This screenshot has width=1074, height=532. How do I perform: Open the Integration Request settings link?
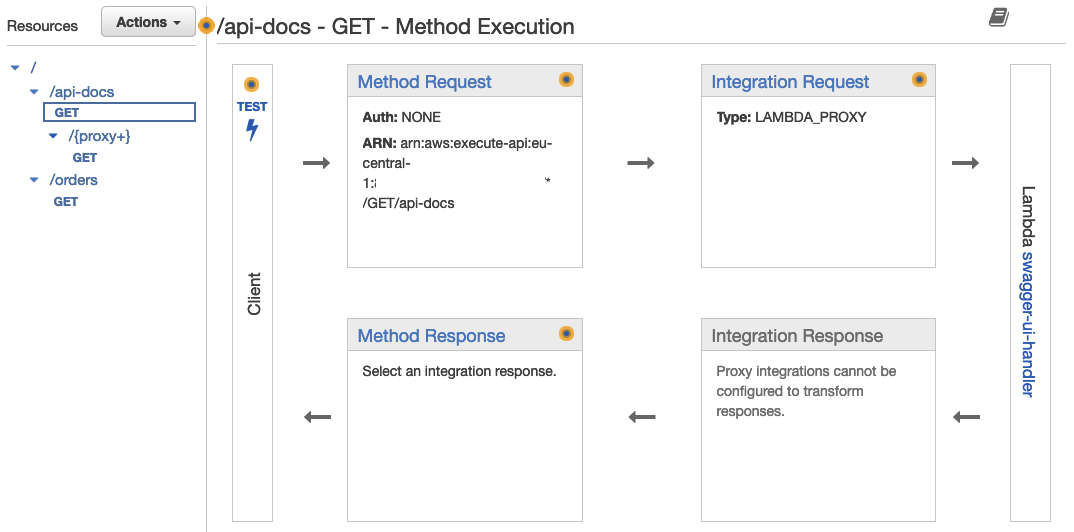coord(790,82)
